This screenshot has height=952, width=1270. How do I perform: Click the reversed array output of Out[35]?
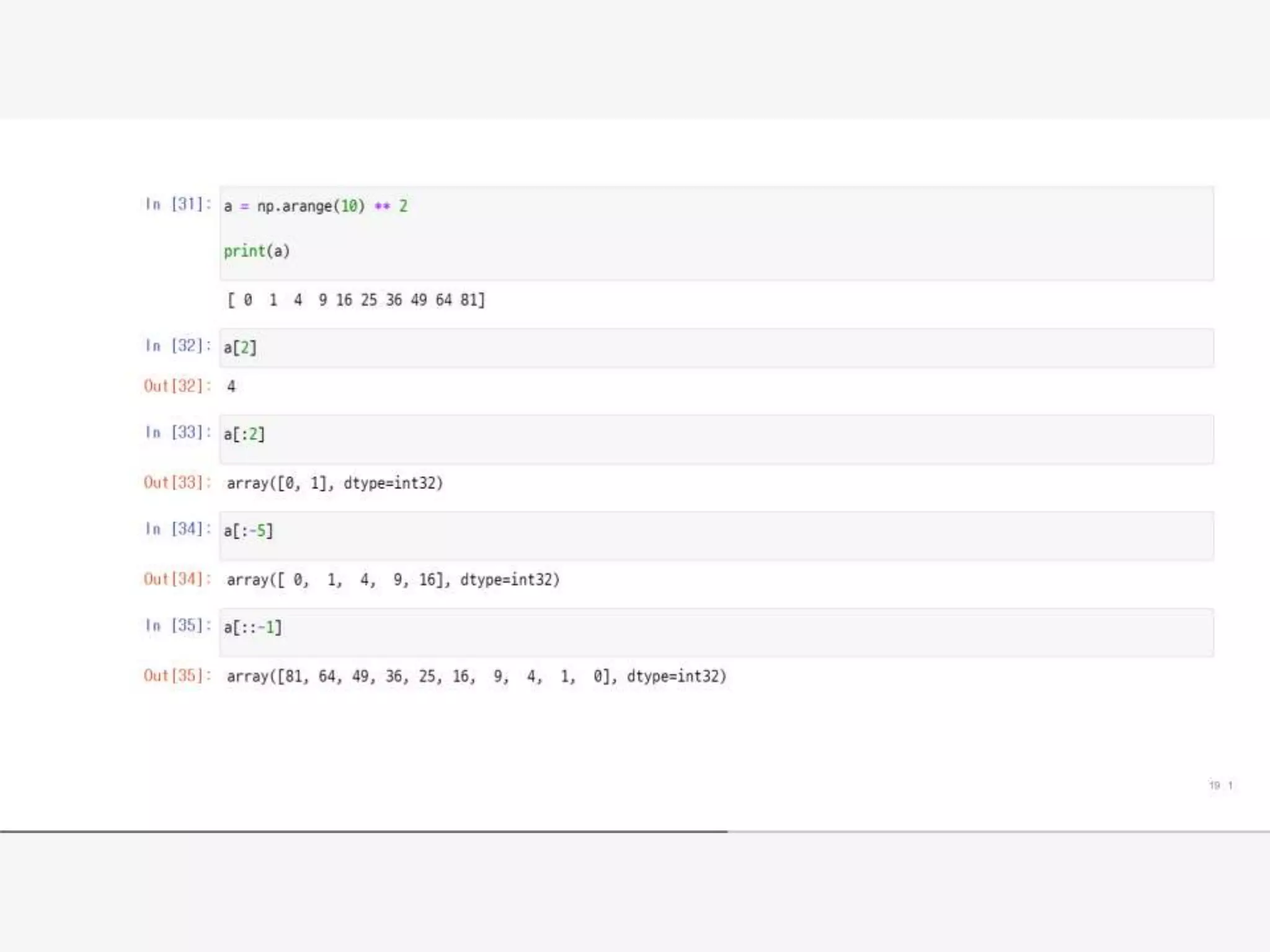tap(476, 676)
